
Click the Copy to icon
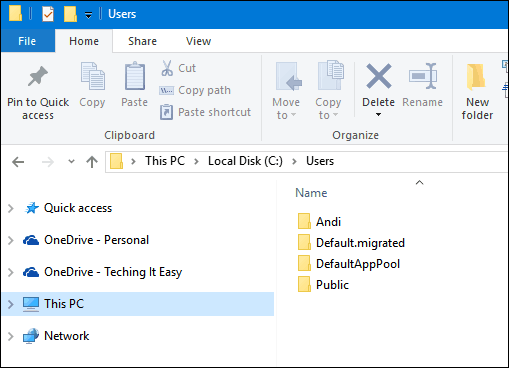pyautogui.click(x=331, y=75)
